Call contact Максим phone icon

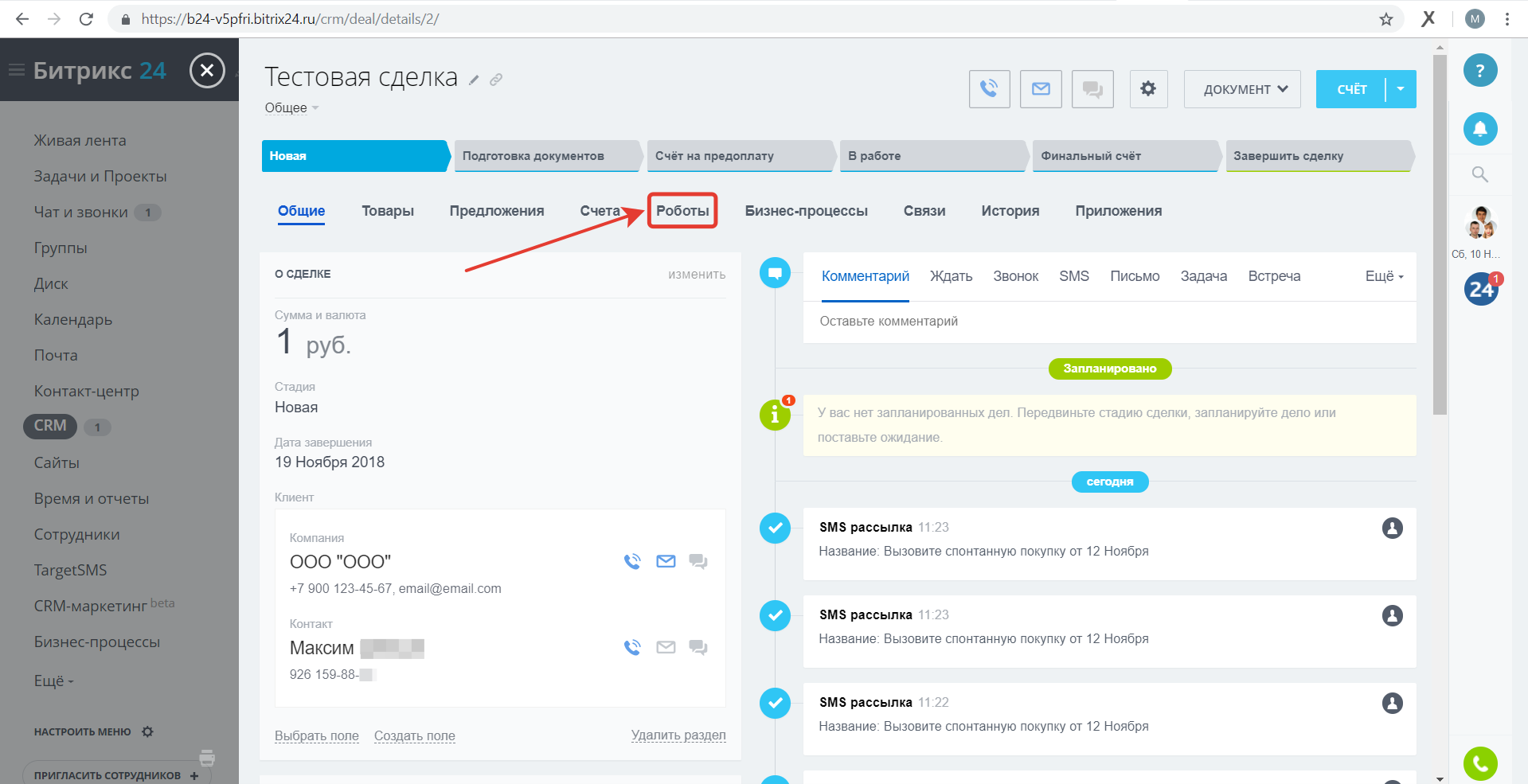pyautogui.click(x=632, y=647)
